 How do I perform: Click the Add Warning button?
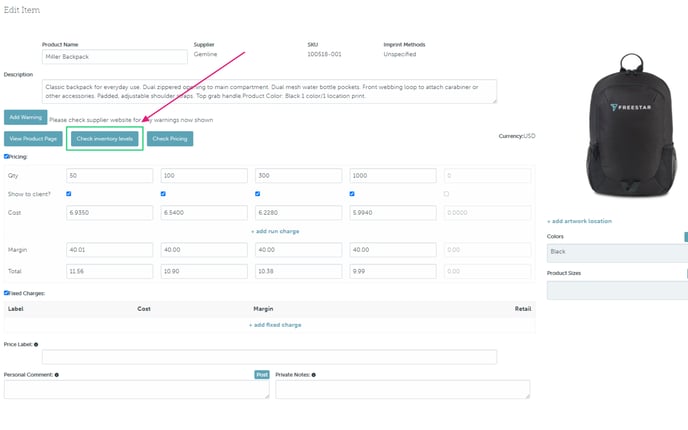(x=24, y=117)
